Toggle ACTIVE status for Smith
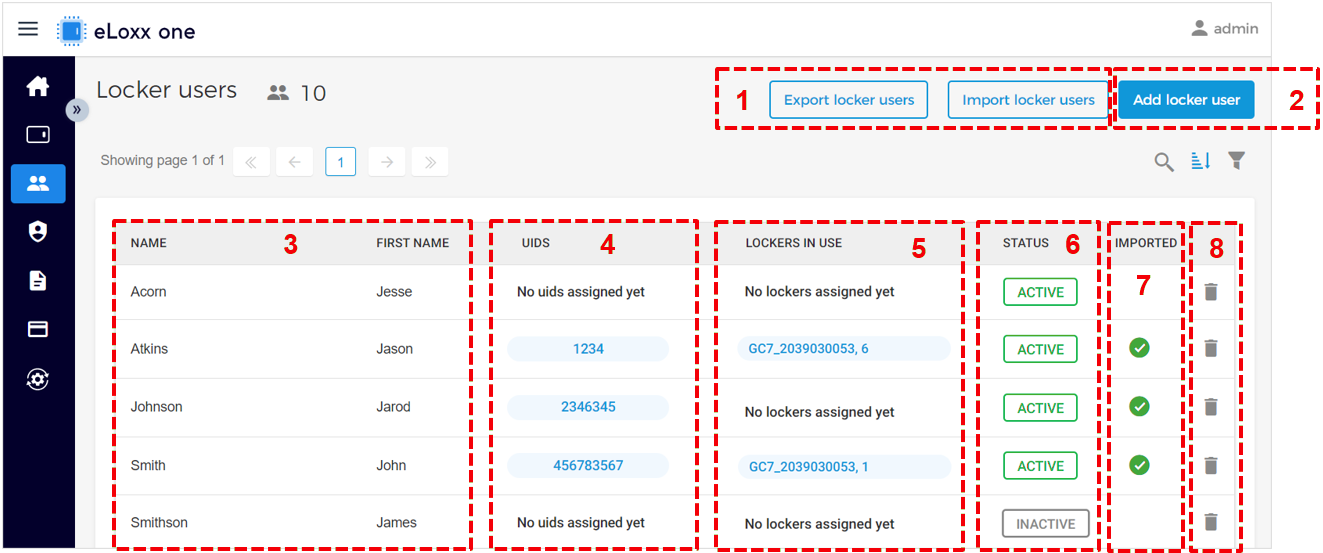This screenshot has height=553, width=1323. (x=1041, y=466)
